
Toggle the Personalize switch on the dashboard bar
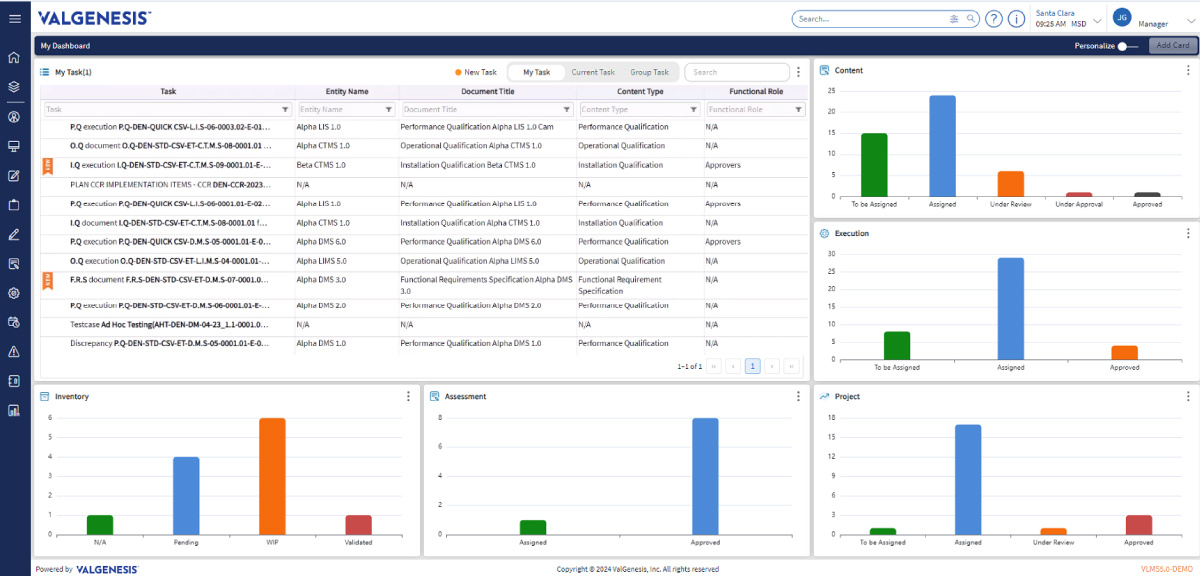coord(1122,45)
